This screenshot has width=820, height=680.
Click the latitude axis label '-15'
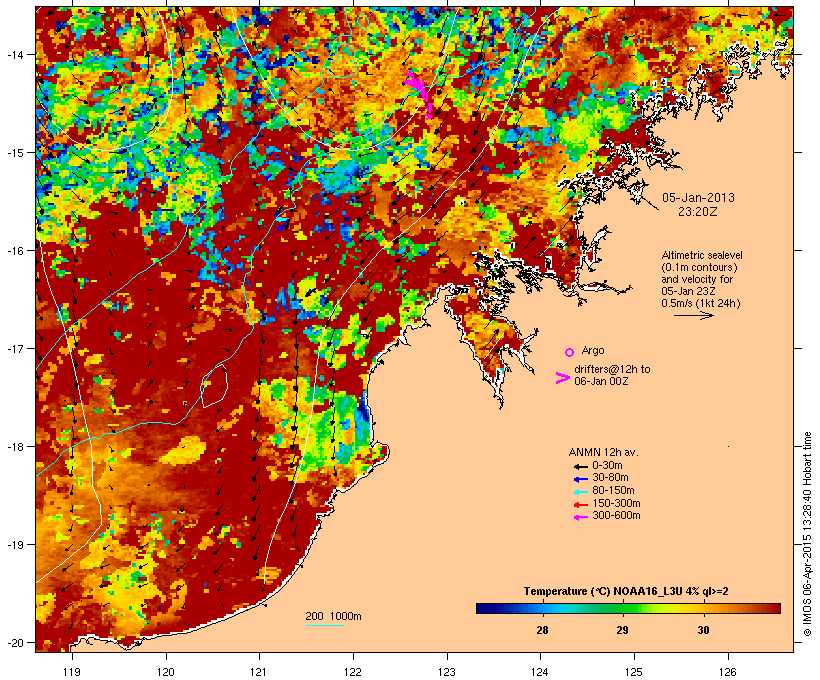click(x=14, y=153)
